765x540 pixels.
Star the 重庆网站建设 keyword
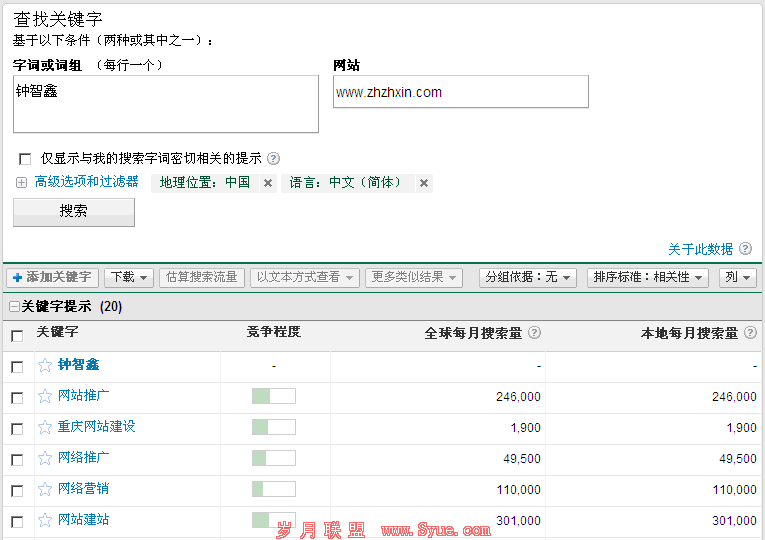(45, 427)
